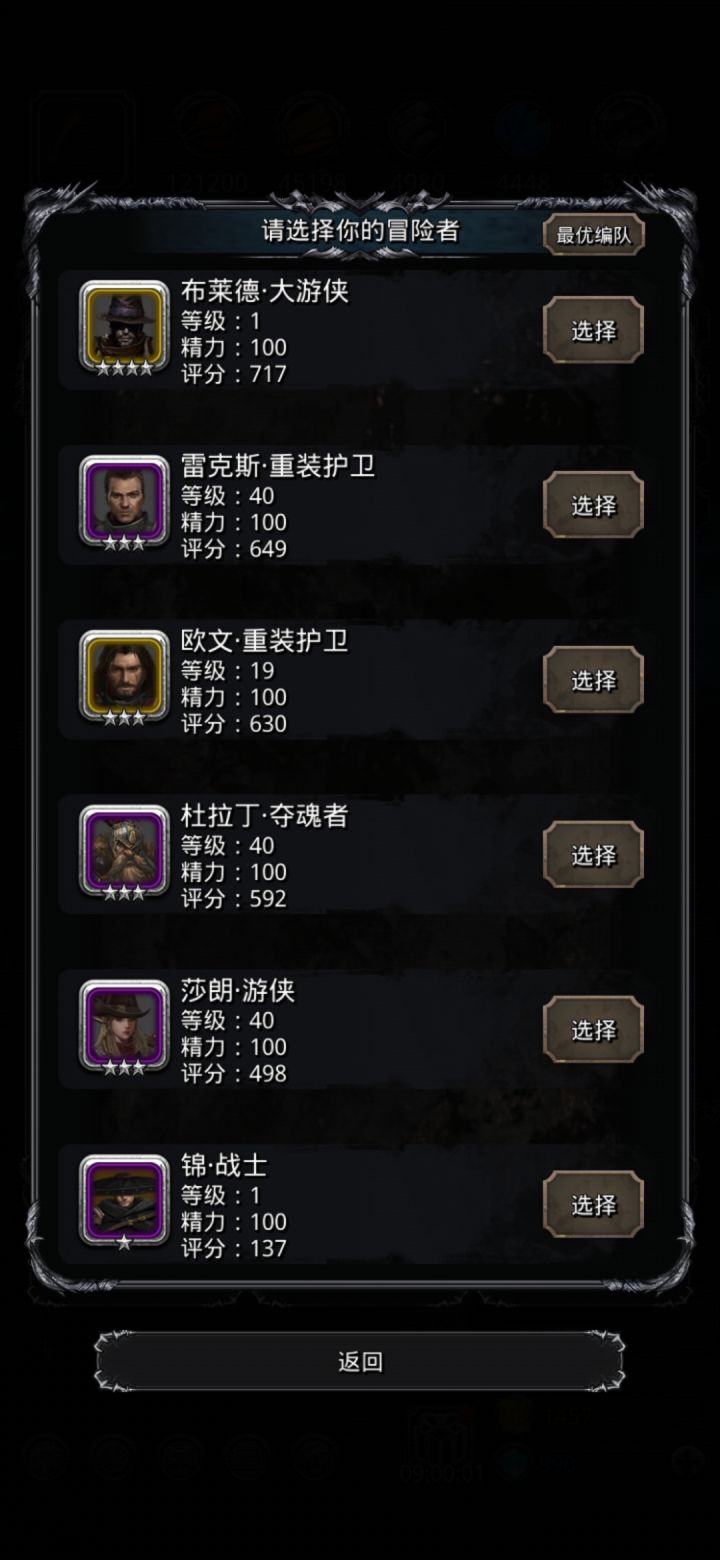This screenshot has height=1560, width=720.
Task: Select adventurer 莎朗·游侠
Action: [593, 1030]
